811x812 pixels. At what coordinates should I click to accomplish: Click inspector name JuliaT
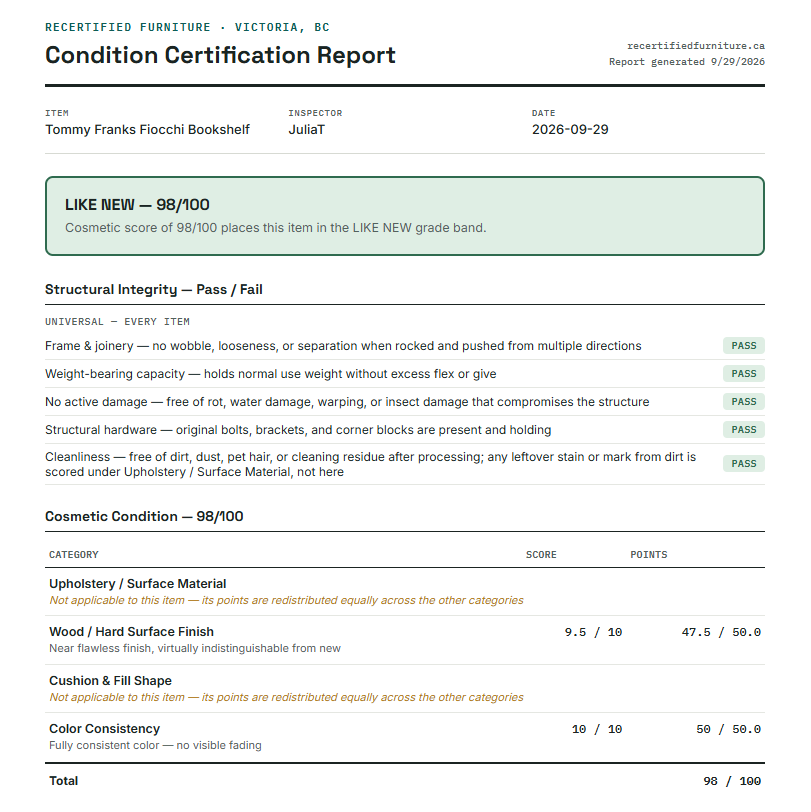307,129
